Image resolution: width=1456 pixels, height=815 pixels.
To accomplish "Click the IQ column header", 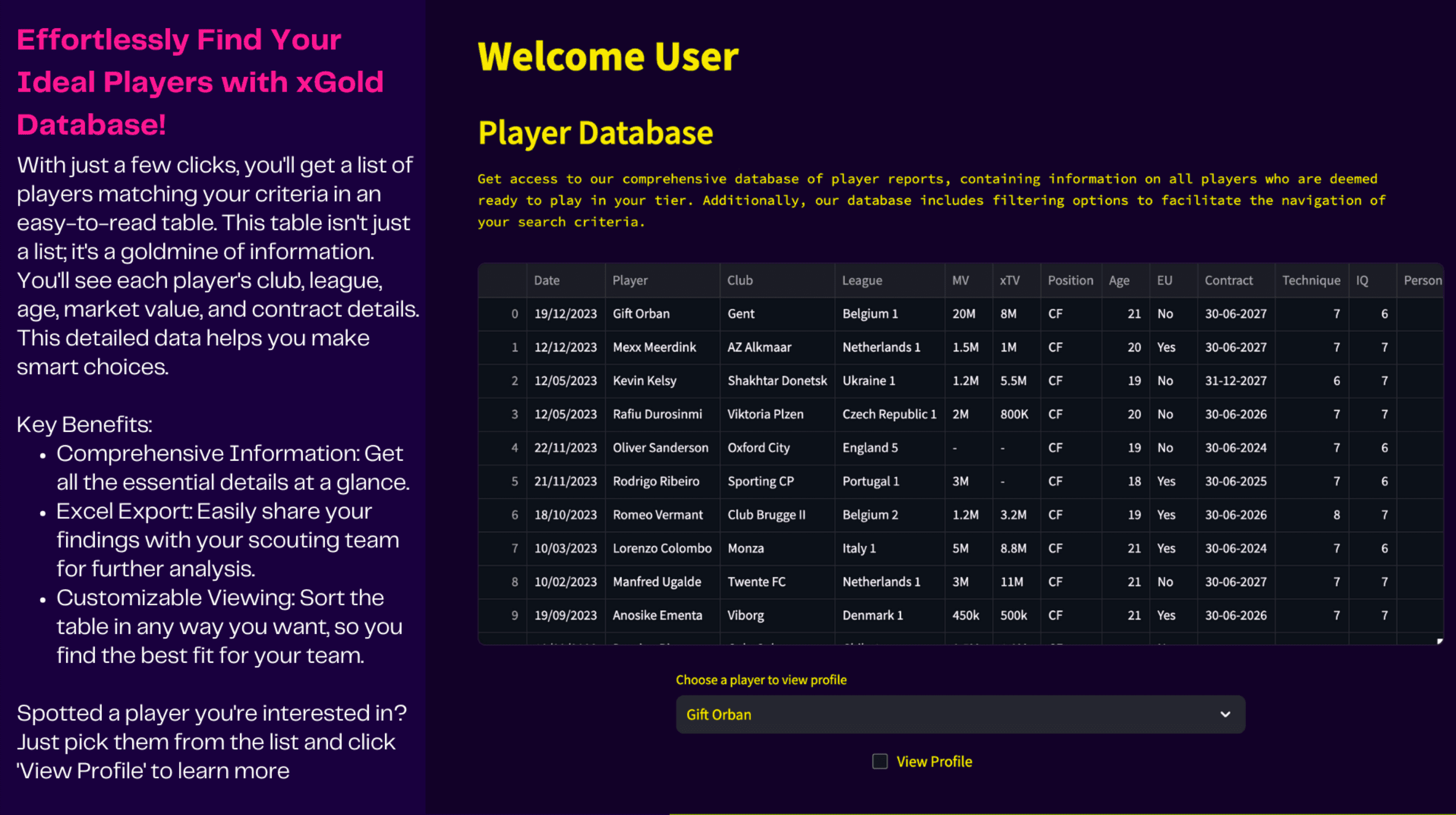I will (x=1362, y=280).
